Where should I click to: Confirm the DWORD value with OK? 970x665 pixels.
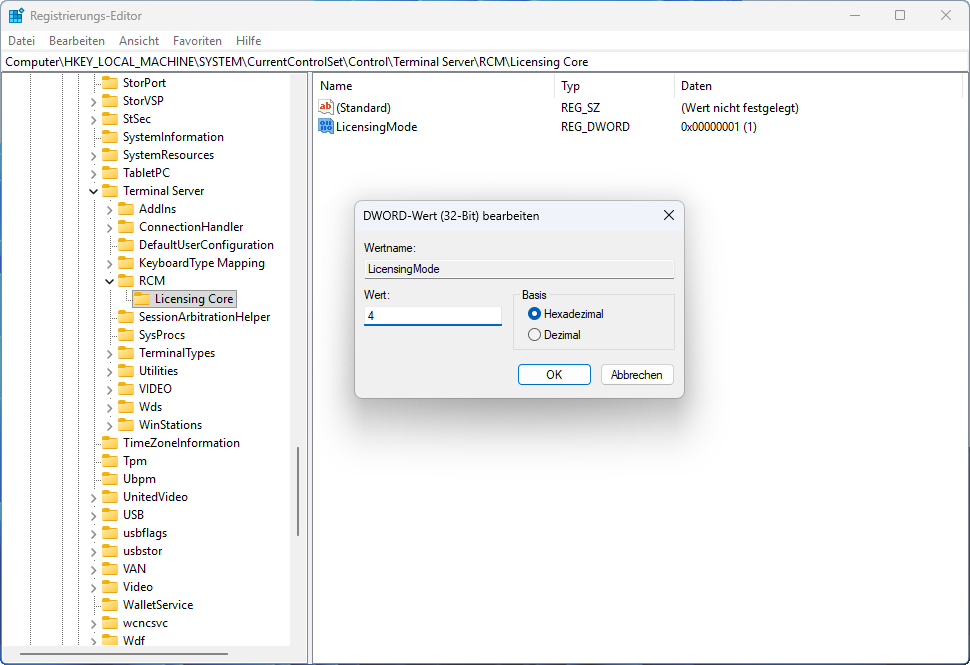[554, 374]
